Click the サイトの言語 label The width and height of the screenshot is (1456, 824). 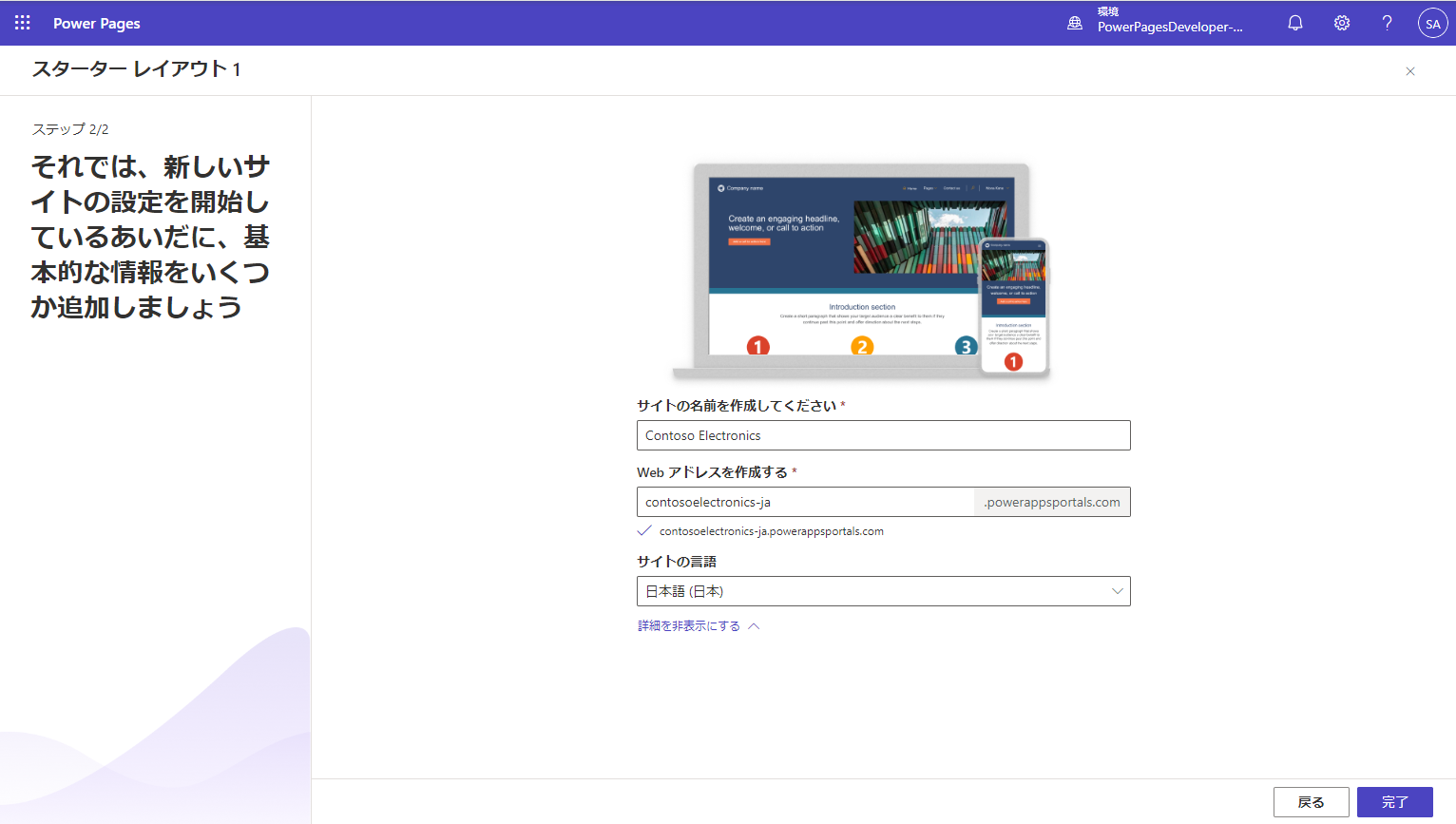pos(676,562)
